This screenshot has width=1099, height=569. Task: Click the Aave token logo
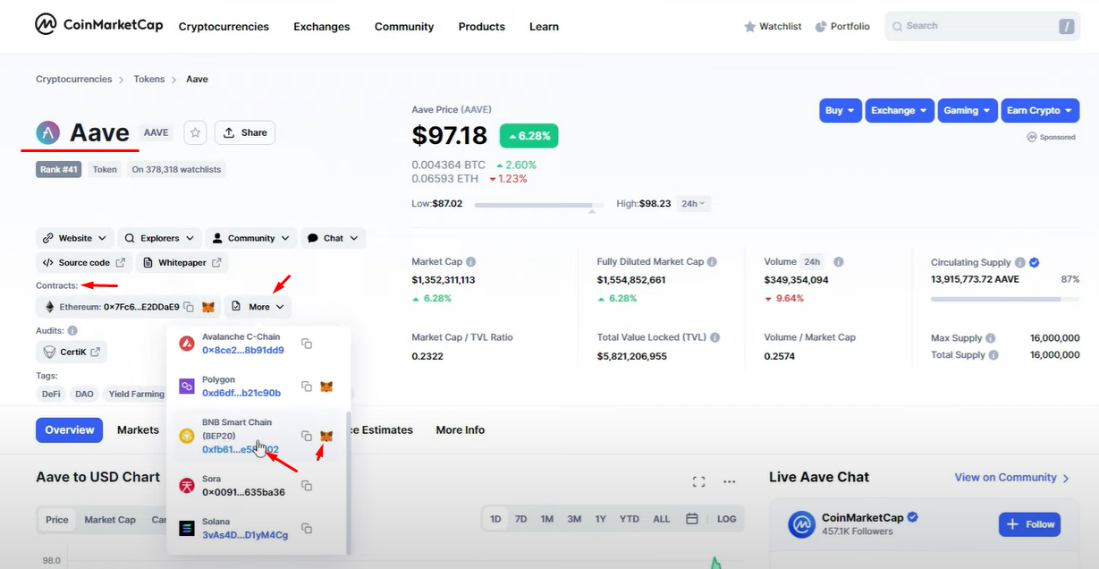48,132
